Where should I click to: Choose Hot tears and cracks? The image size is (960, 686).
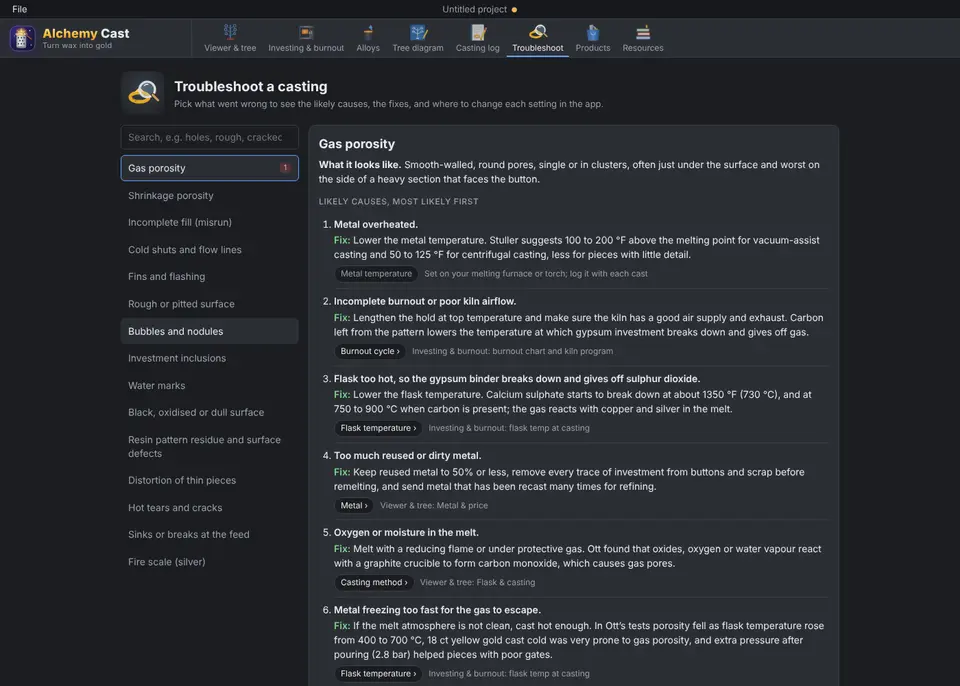[209, 507]
